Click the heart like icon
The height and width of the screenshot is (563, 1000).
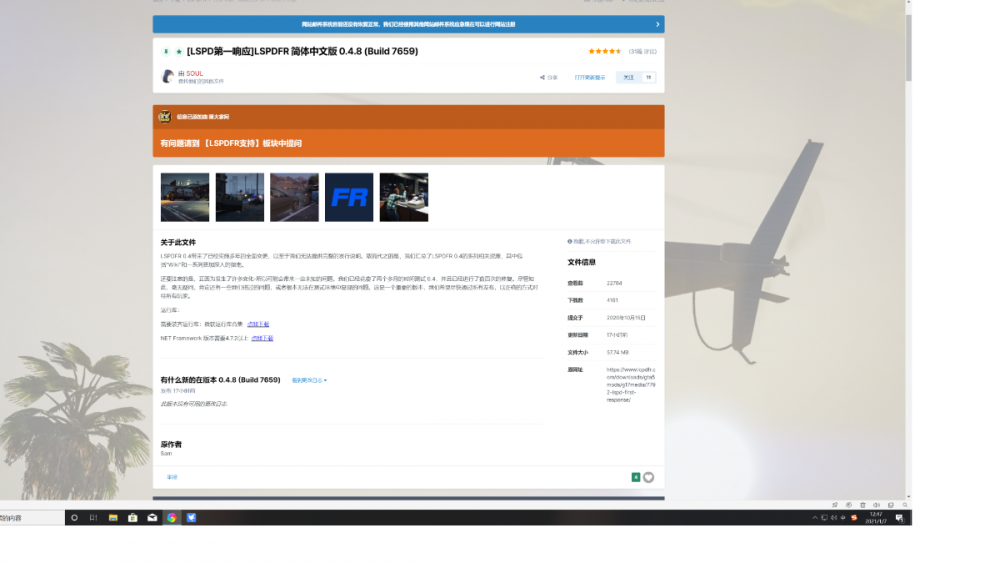click(x=648, y=478)
